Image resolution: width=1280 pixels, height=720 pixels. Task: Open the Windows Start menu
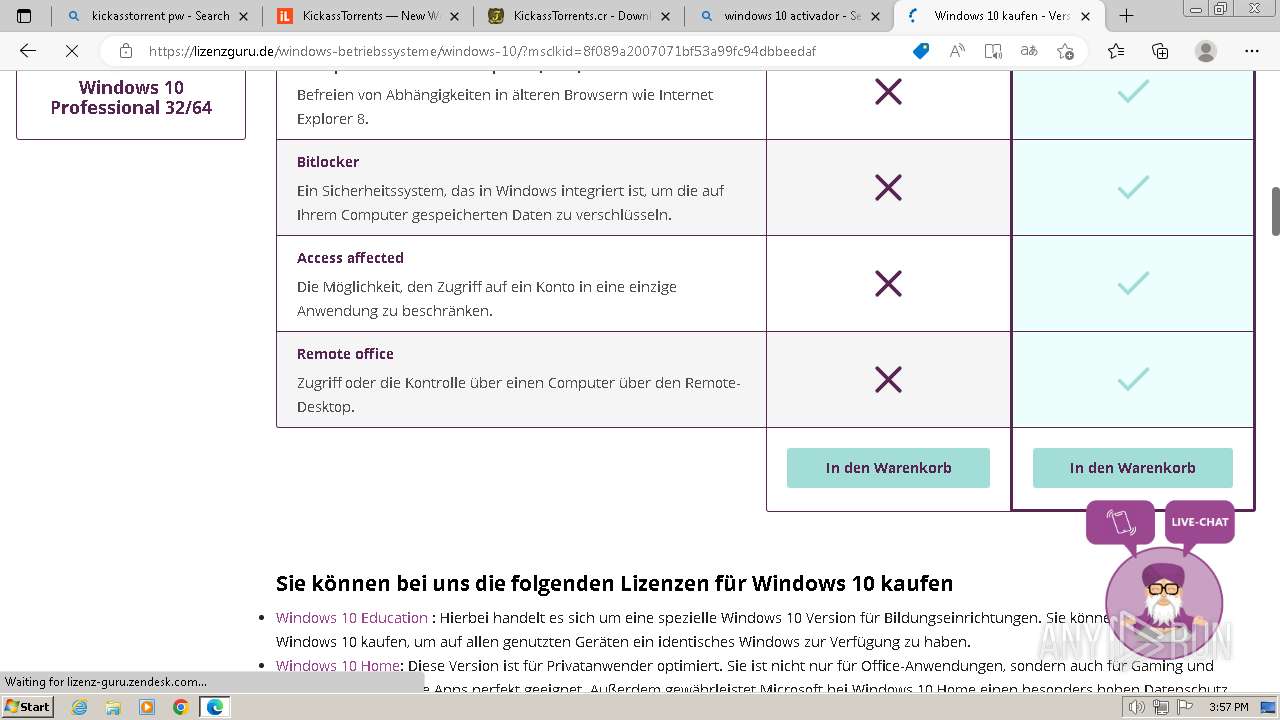pos(28,707)
